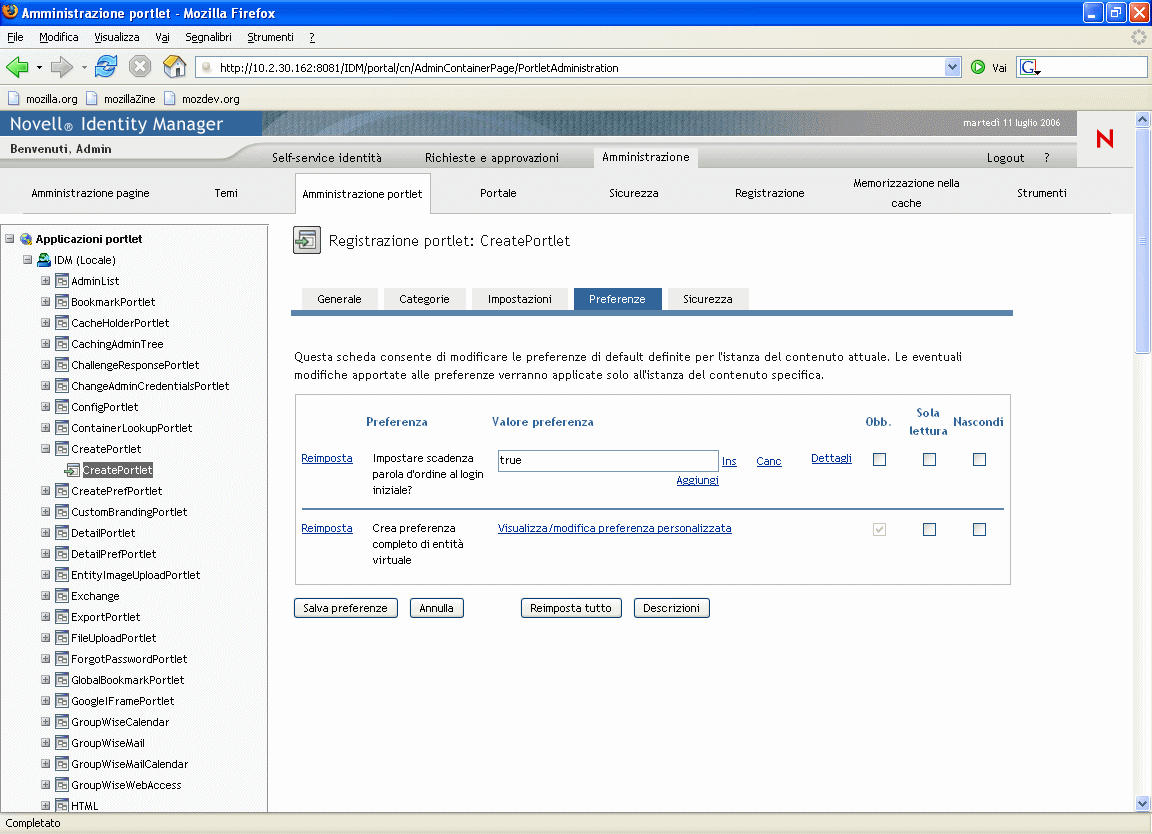
Task: Open the Sicurezza tab beside Preferenze
Action: 708,299
